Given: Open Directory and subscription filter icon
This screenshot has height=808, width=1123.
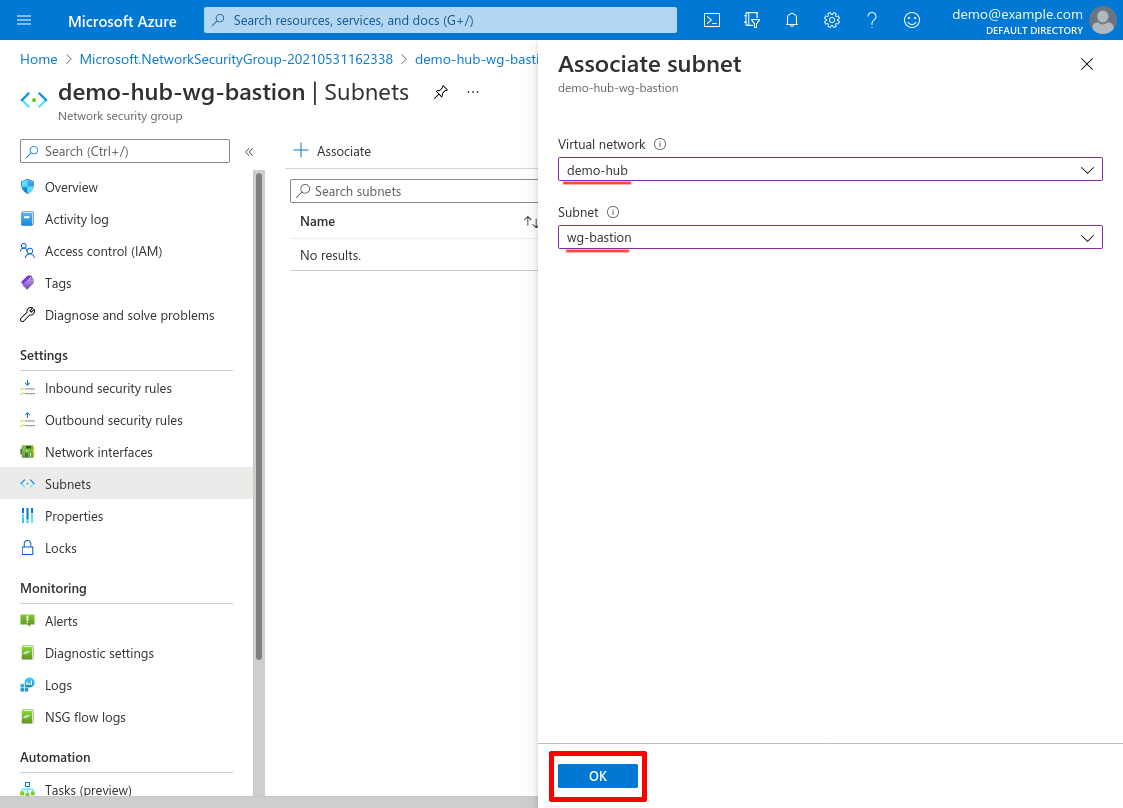Looking at the screenshot, I should coord(751,20).
